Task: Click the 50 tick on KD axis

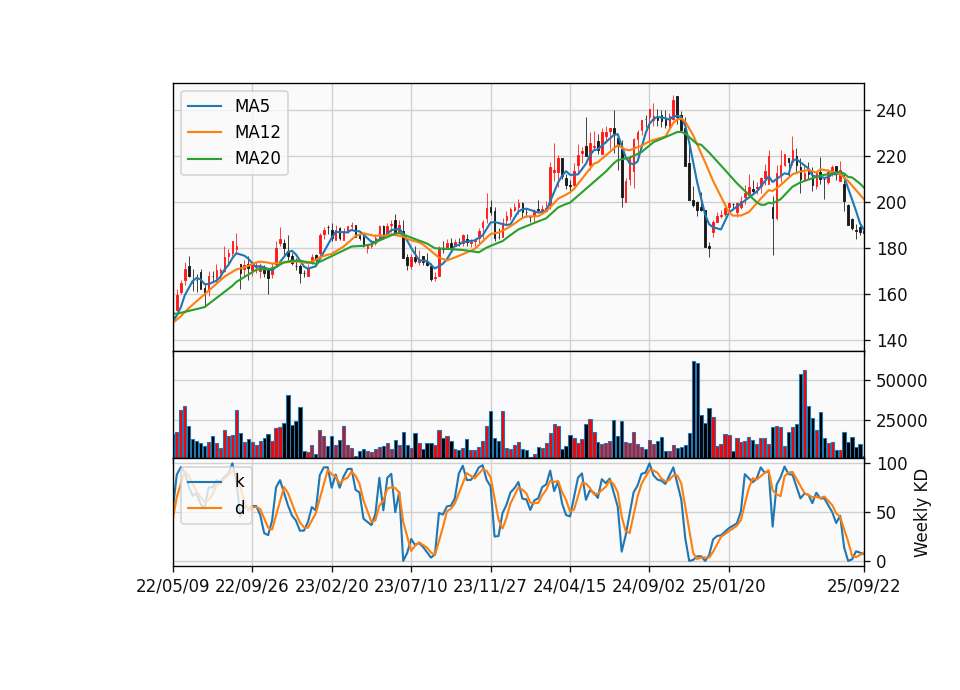Action: point(886,512)
